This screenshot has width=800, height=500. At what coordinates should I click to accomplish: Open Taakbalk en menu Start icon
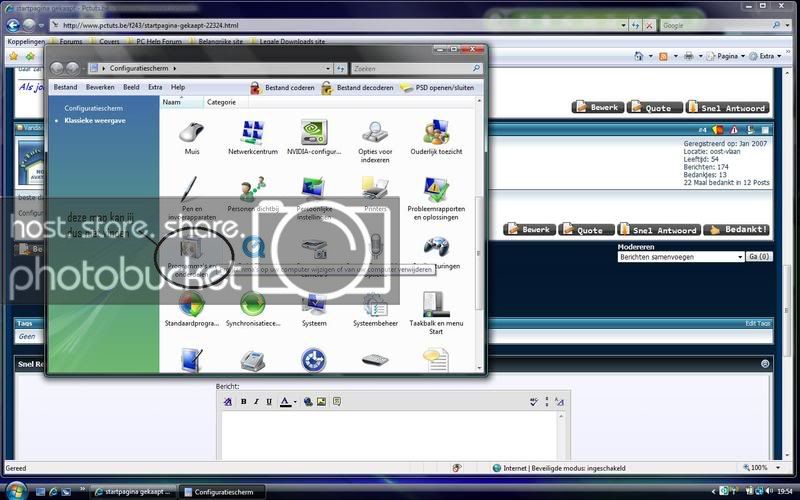tap(436, 307)
